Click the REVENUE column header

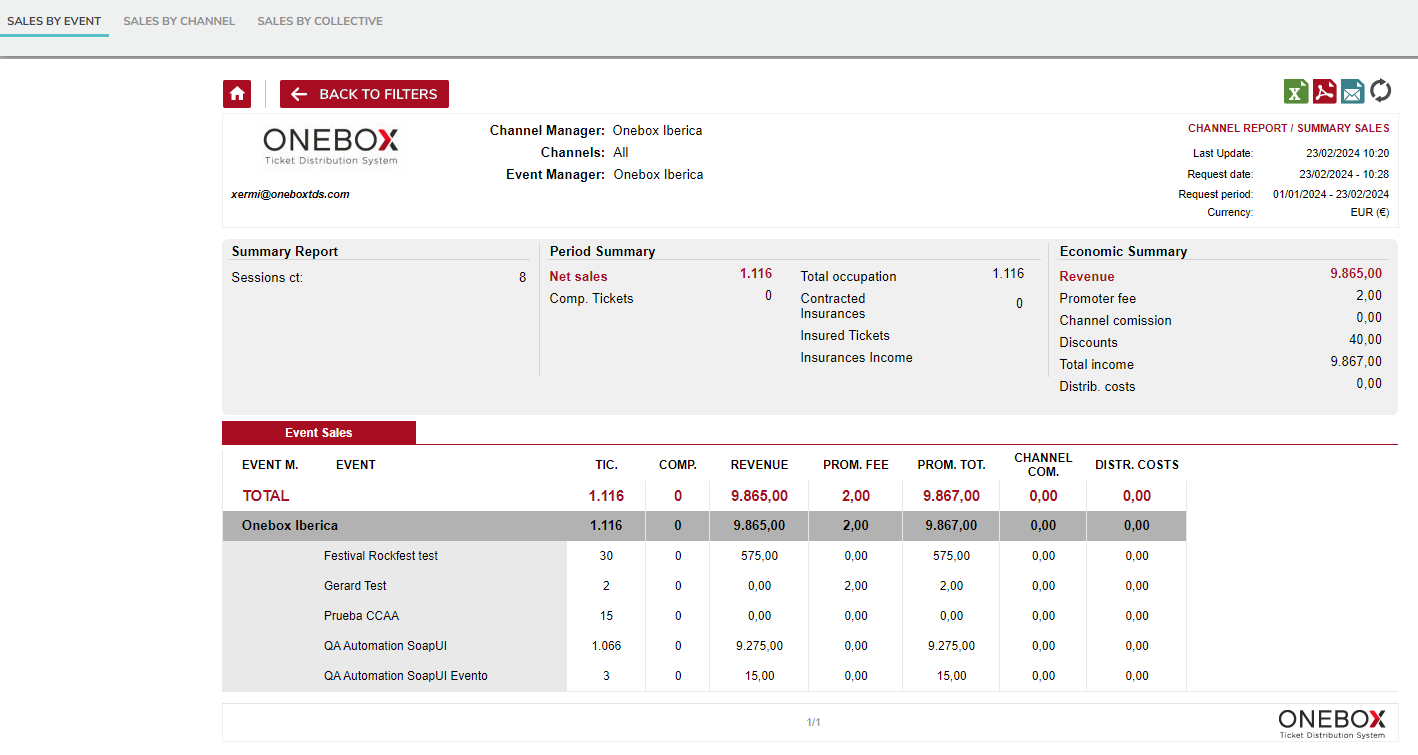pyautogui.click(x=759, y=465)
